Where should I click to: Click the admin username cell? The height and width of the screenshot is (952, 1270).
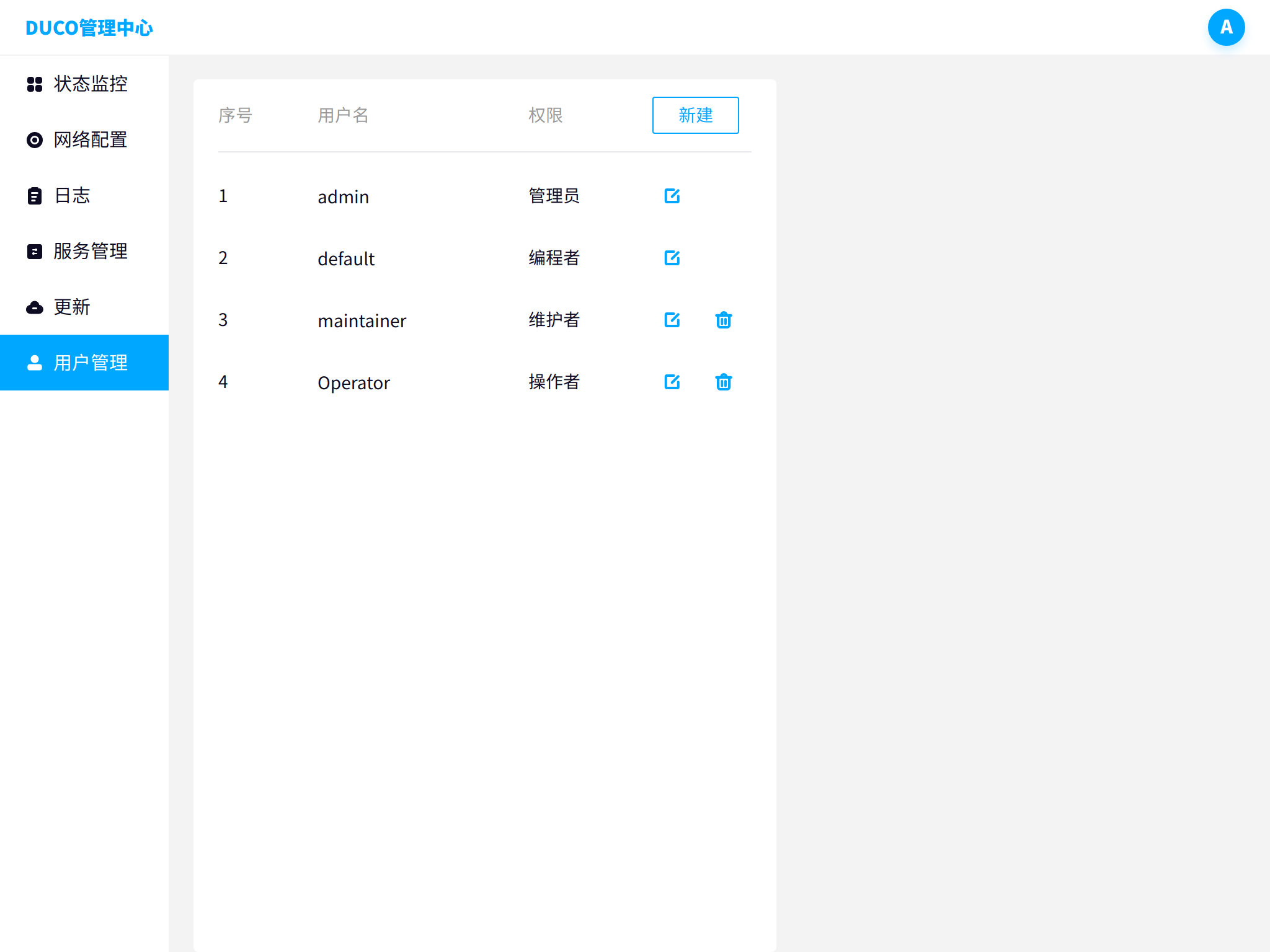[343, 197]
